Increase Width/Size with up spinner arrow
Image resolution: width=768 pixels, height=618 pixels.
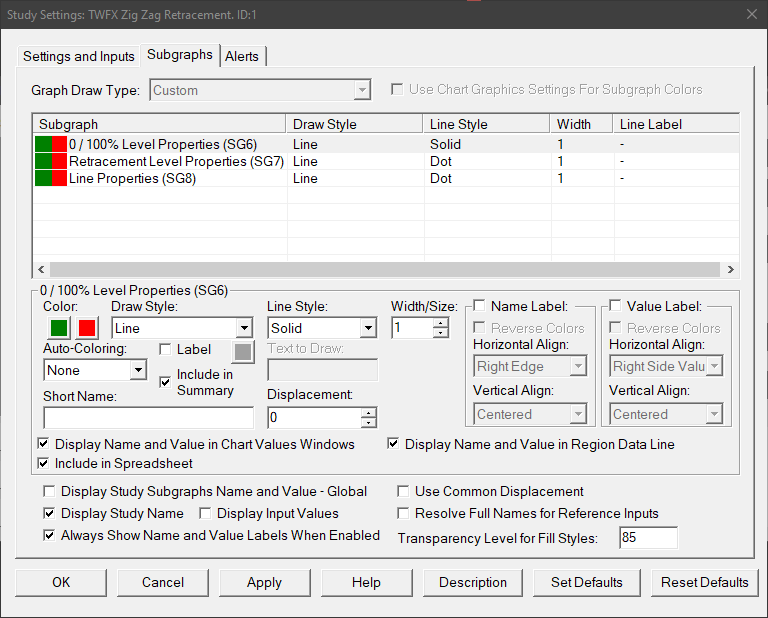click(441, 322)
